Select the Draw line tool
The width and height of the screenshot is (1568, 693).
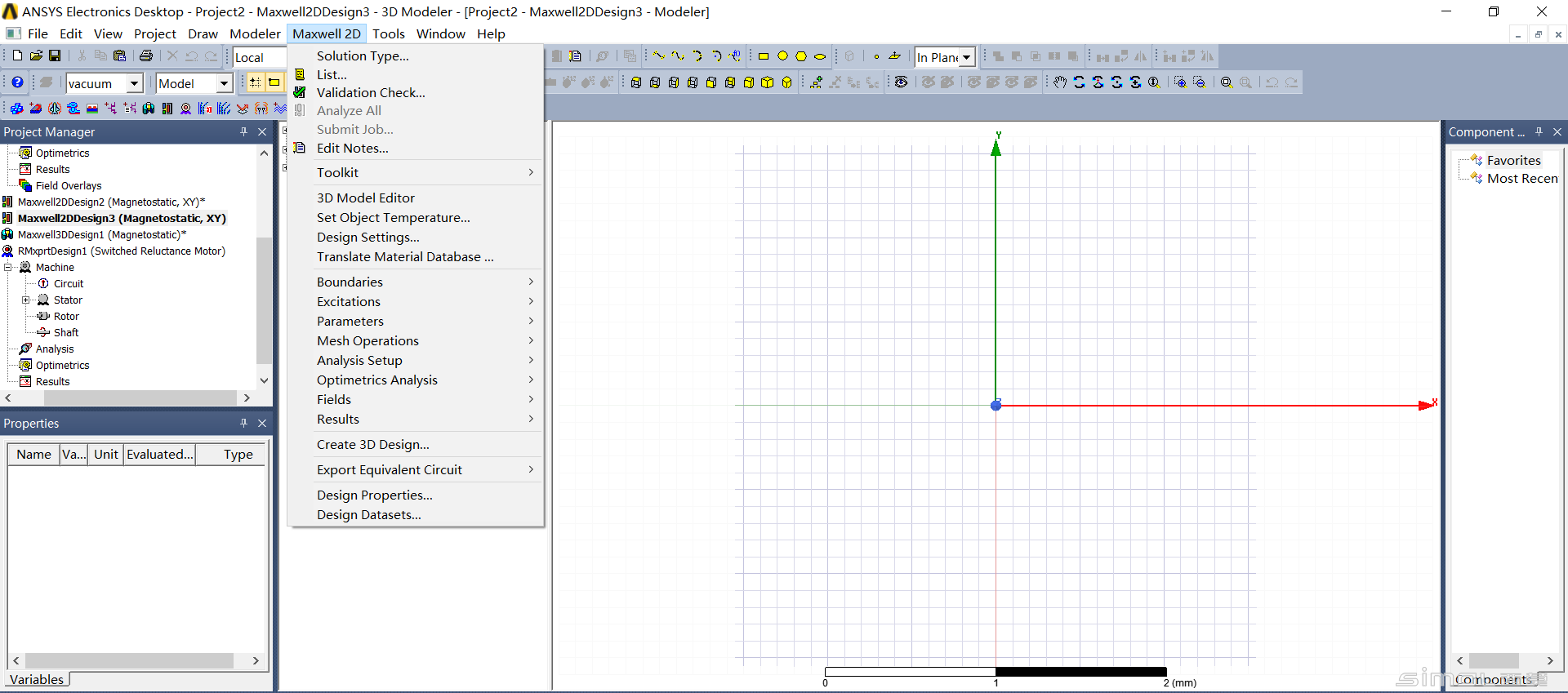(659, 56)
